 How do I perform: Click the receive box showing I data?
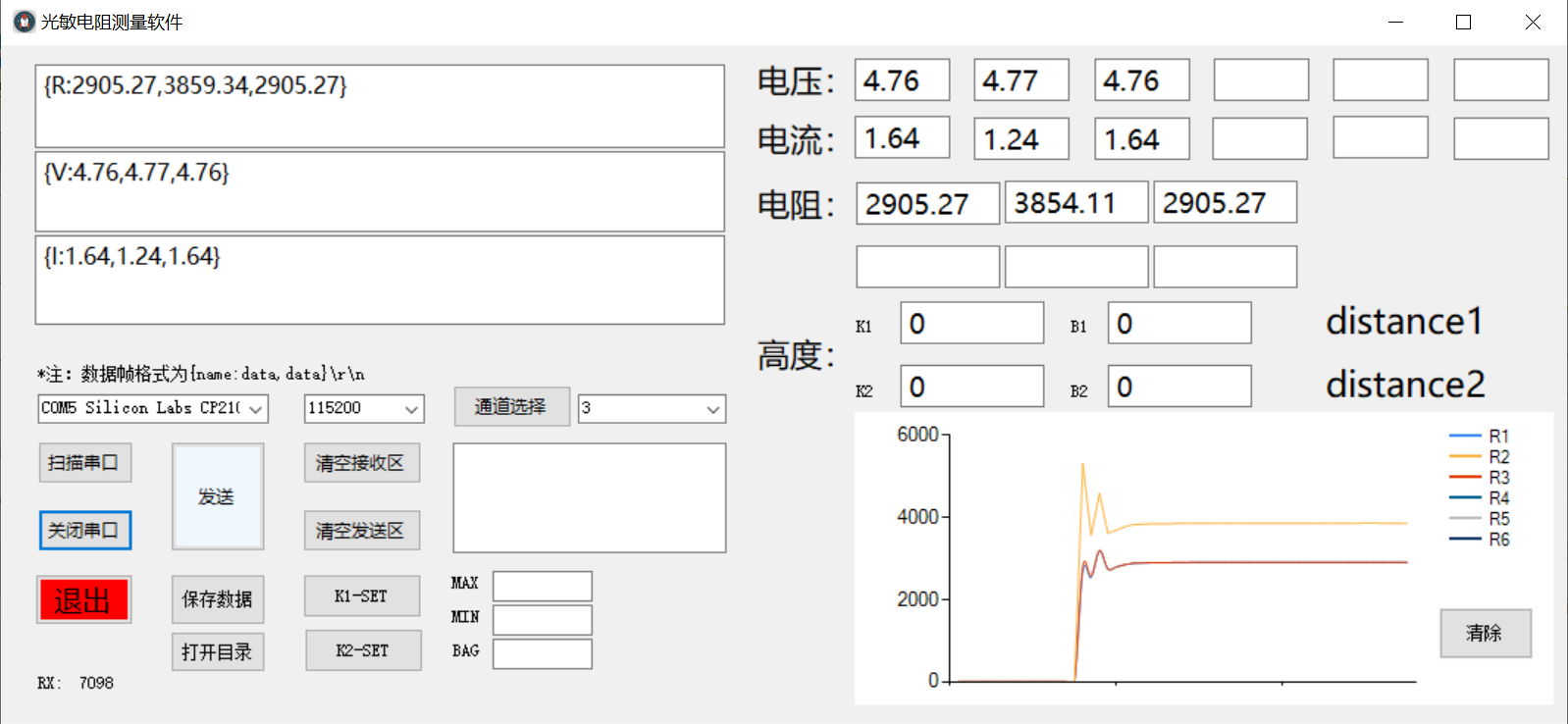380,280
